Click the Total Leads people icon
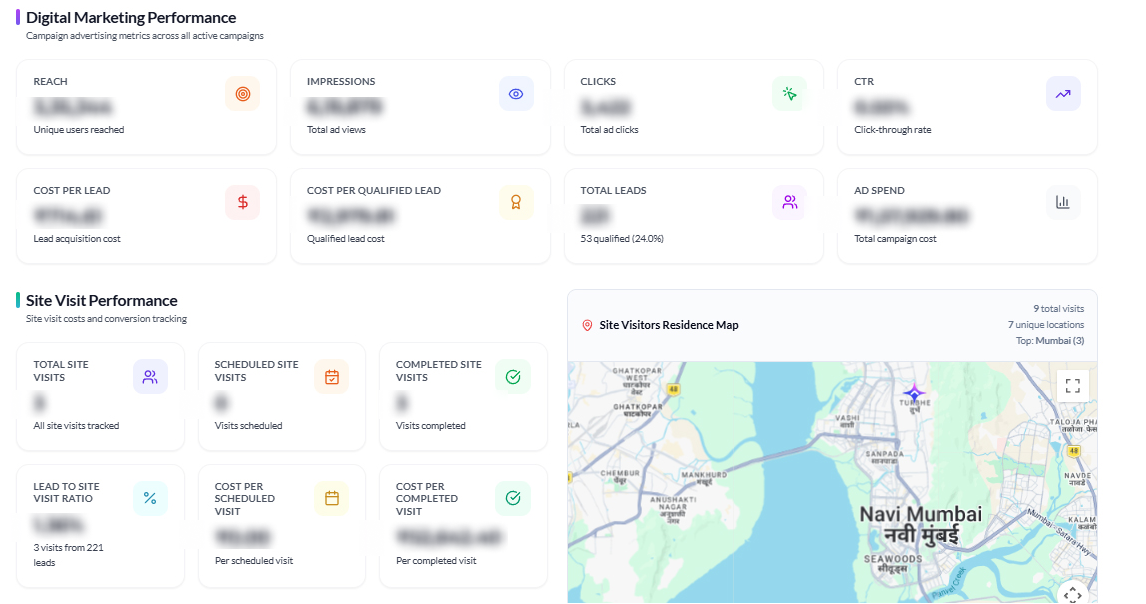 tap(789, 202)
